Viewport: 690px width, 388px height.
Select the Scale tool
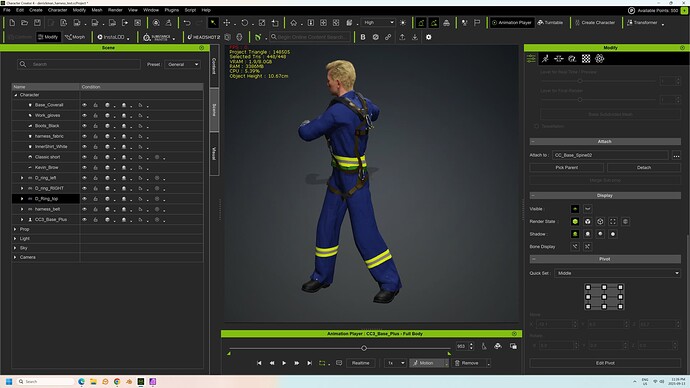[x=262, y=22]
